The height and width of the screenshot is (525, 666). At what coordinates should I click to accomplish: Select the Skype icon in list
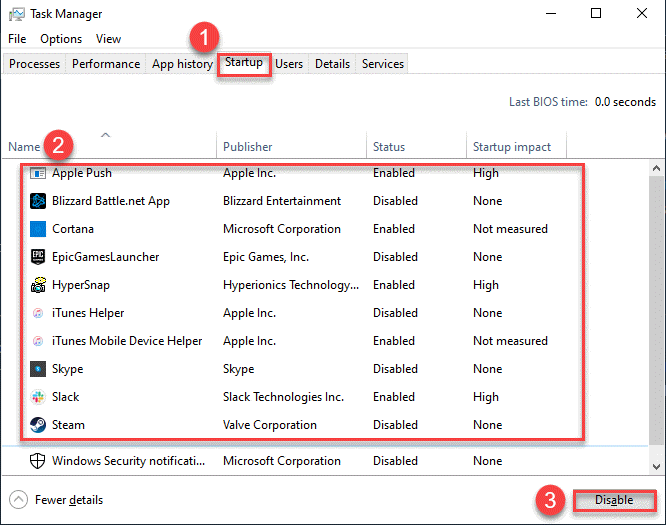pyautogui.click(x=38, y=369)
